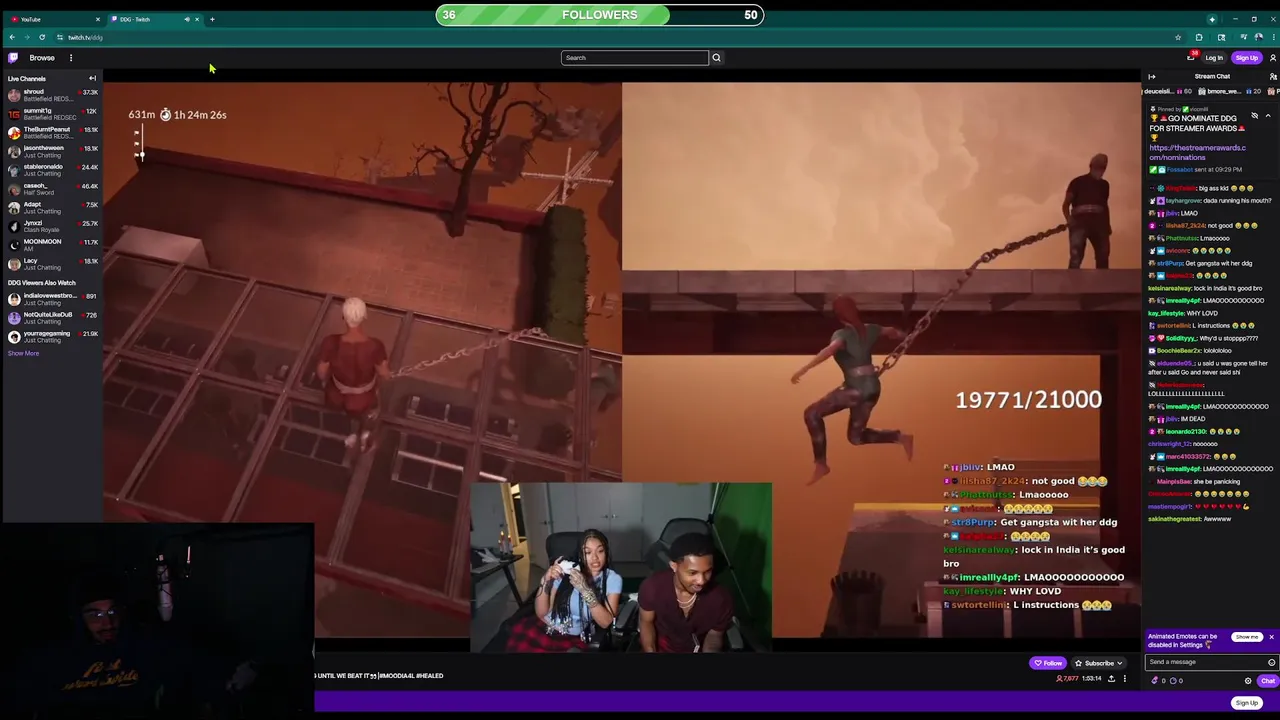1280x720 pixels.
Task: Open the streamer awards nominations link
Action: click(x=1197, y=152)
